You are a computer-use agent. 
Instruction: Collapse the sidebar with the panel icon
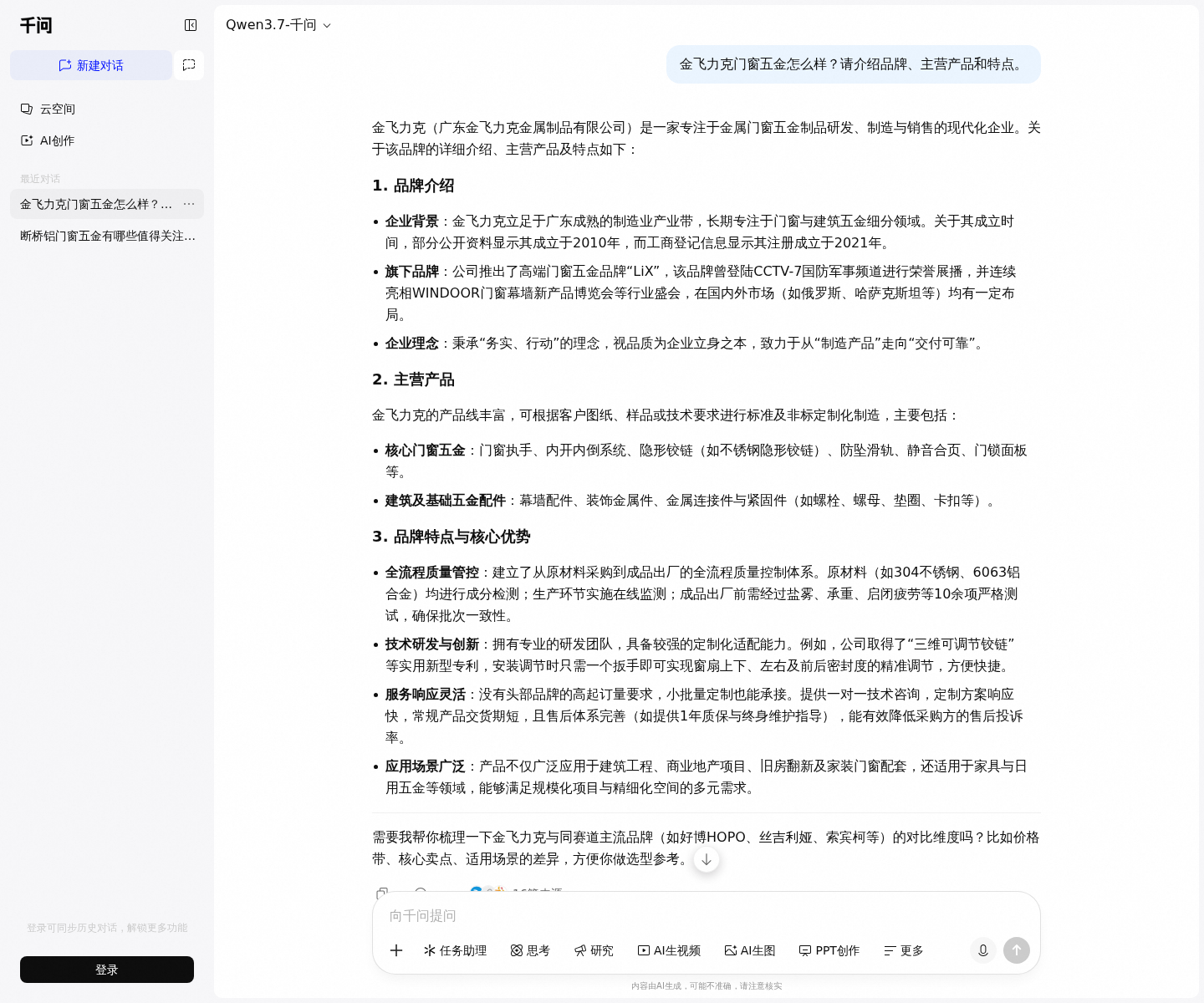pyautogui.click(x=191, y=25)
